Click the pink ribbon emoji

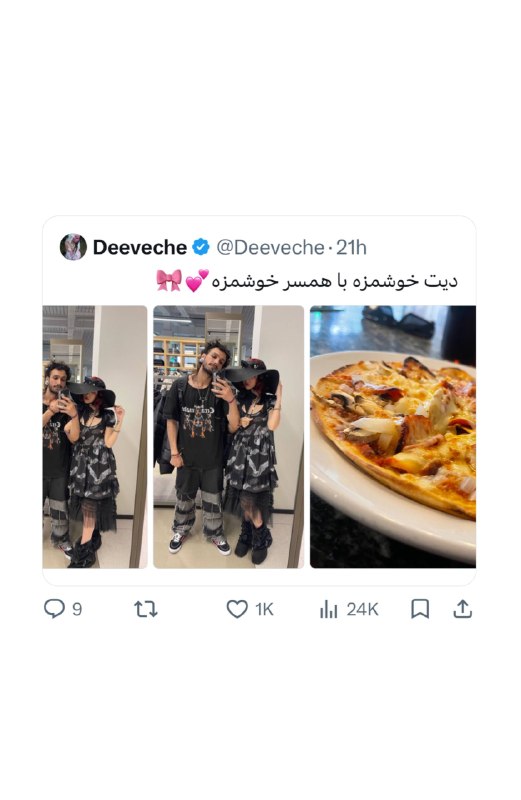point(169,281)
